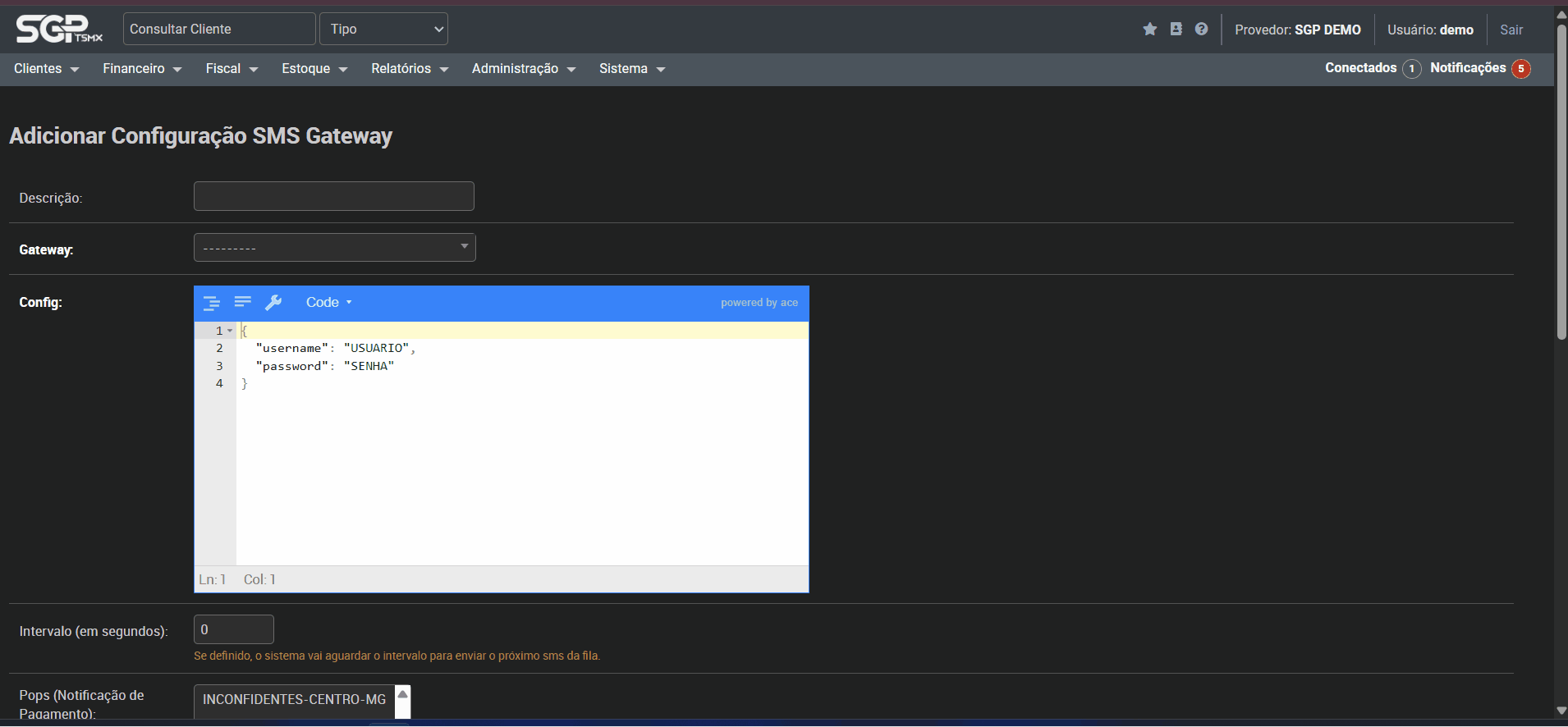Select INCONFIDENTES-CENTRO-MG in Pops list
This screenshot has height=727, width=1568.
294,700
